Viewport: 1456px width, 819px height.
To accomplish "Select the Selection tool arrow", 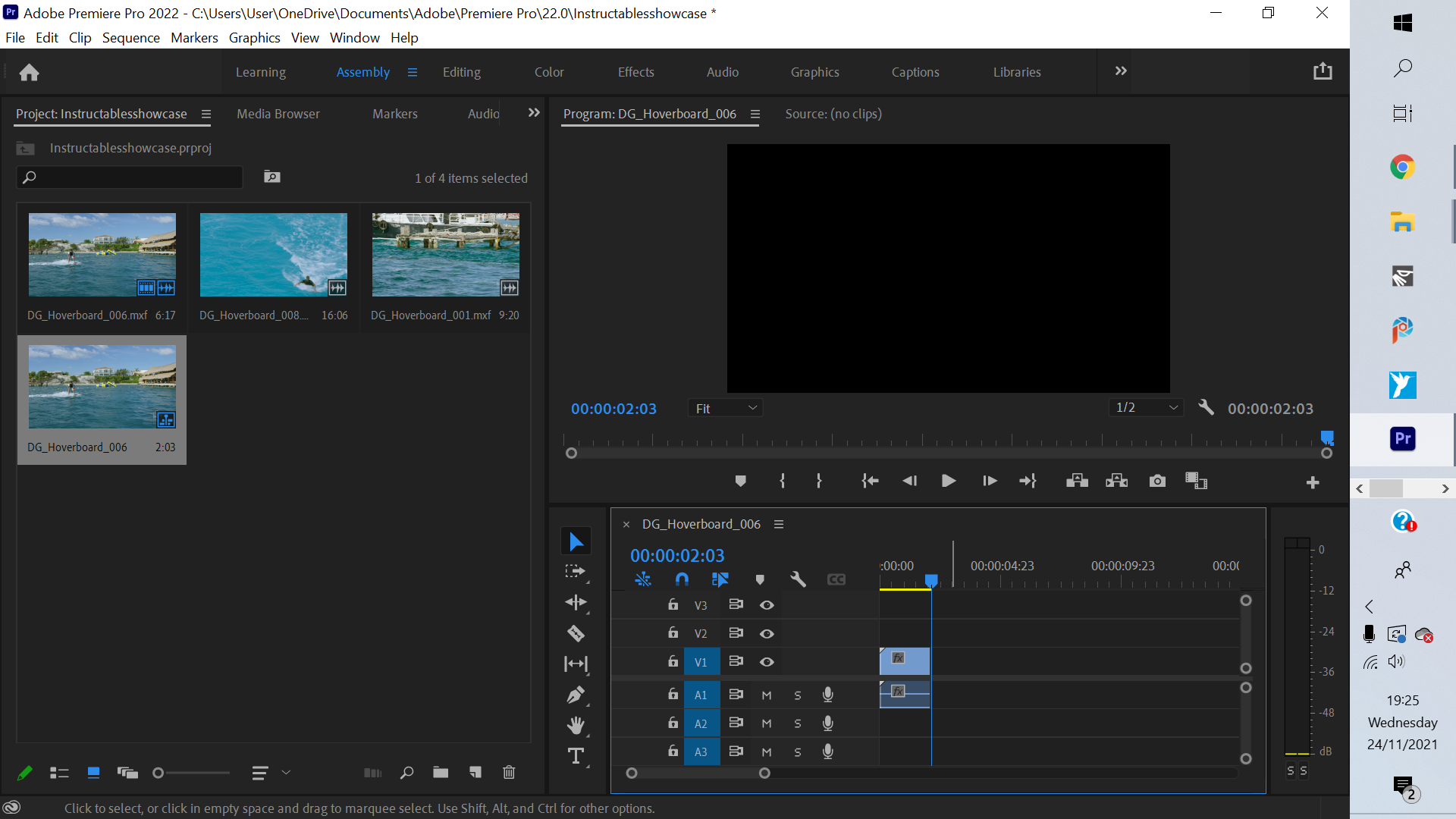I will click(x=576, y=541).
